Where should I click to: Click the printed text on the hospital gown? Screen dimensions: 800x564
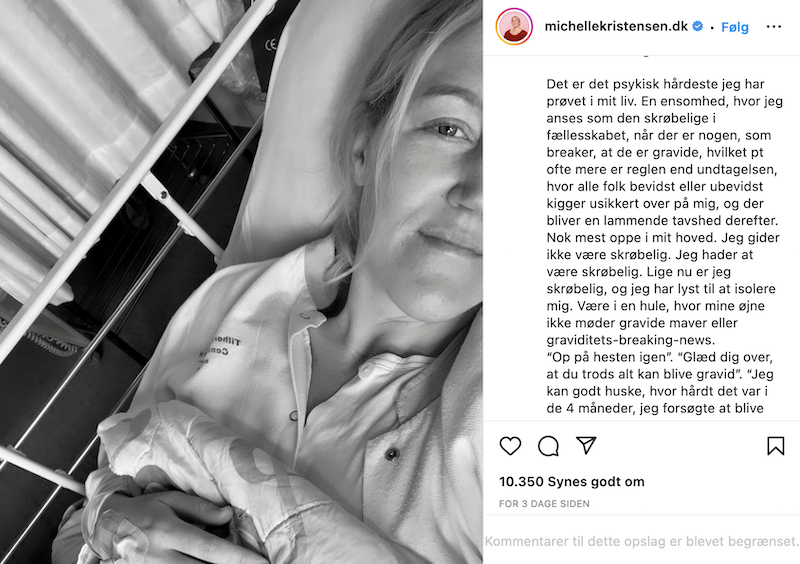click(219, 350)
